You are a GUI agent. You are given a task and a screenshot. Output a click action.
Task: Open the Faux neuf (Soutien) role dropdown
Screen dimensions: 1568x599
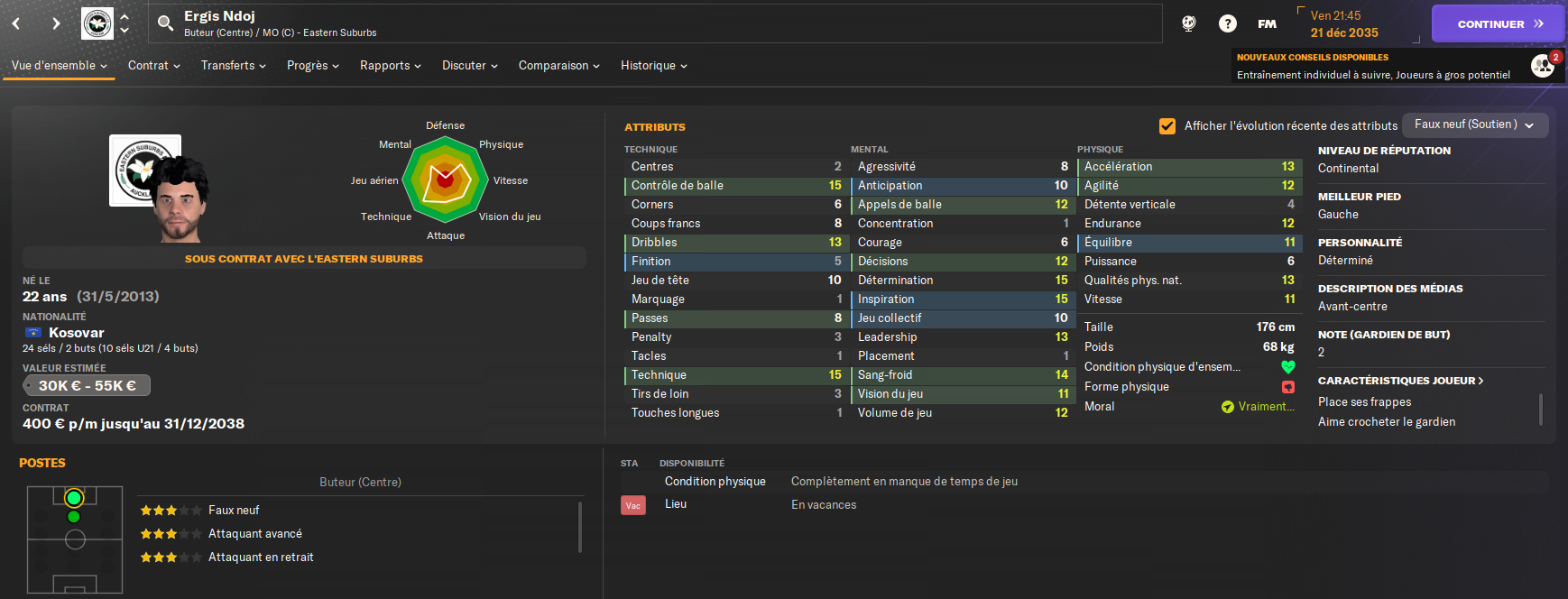(x=1475, y=124)
